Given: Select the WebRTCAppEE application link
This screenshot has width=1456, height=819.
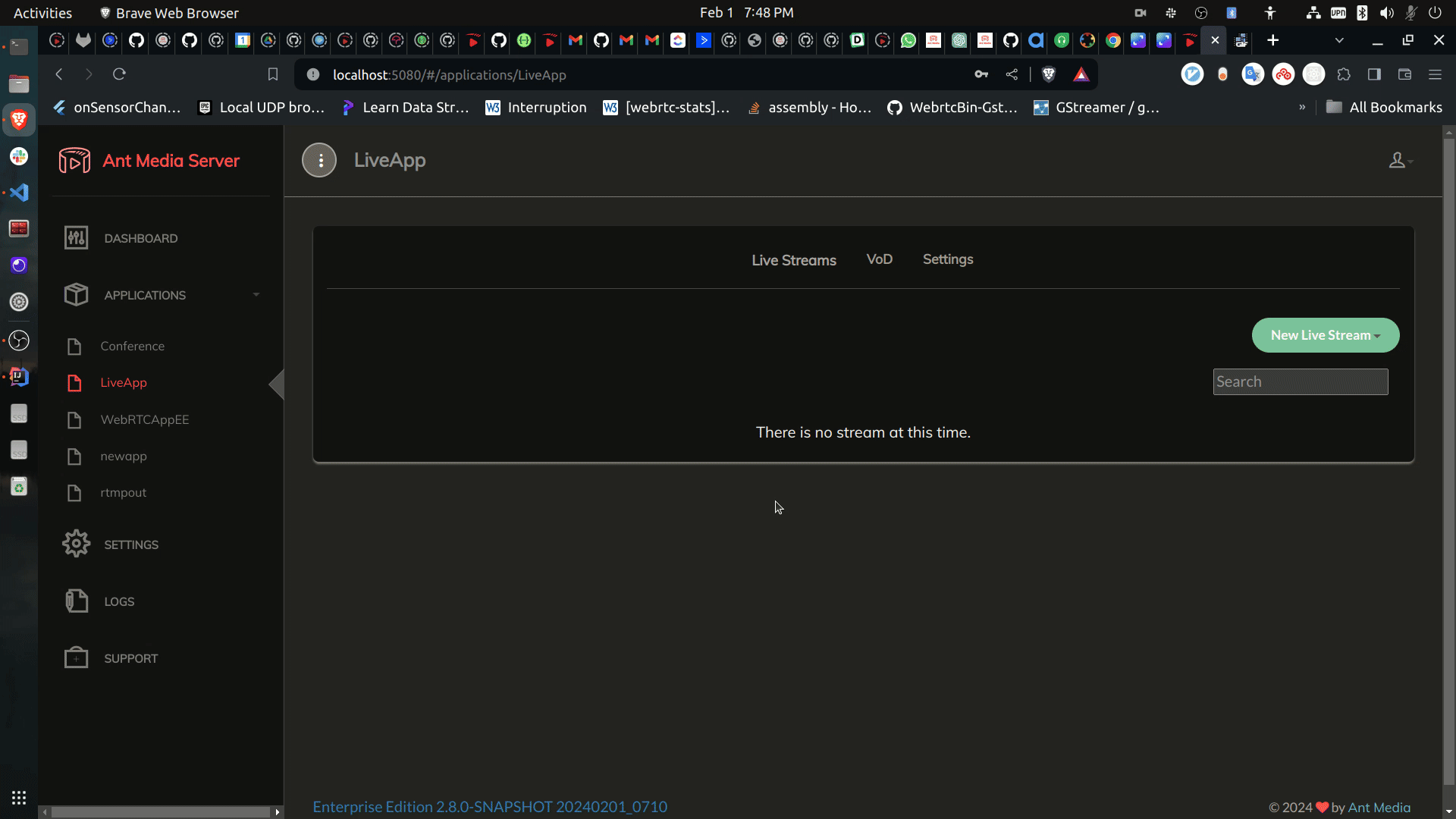Looking at the screenshot, I should tap(145, 420).
